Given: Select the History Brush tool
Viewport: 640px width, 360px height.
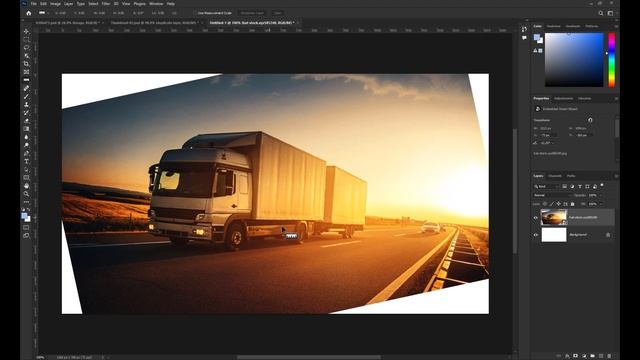Looking at the screenshot, I should point(27,113).
